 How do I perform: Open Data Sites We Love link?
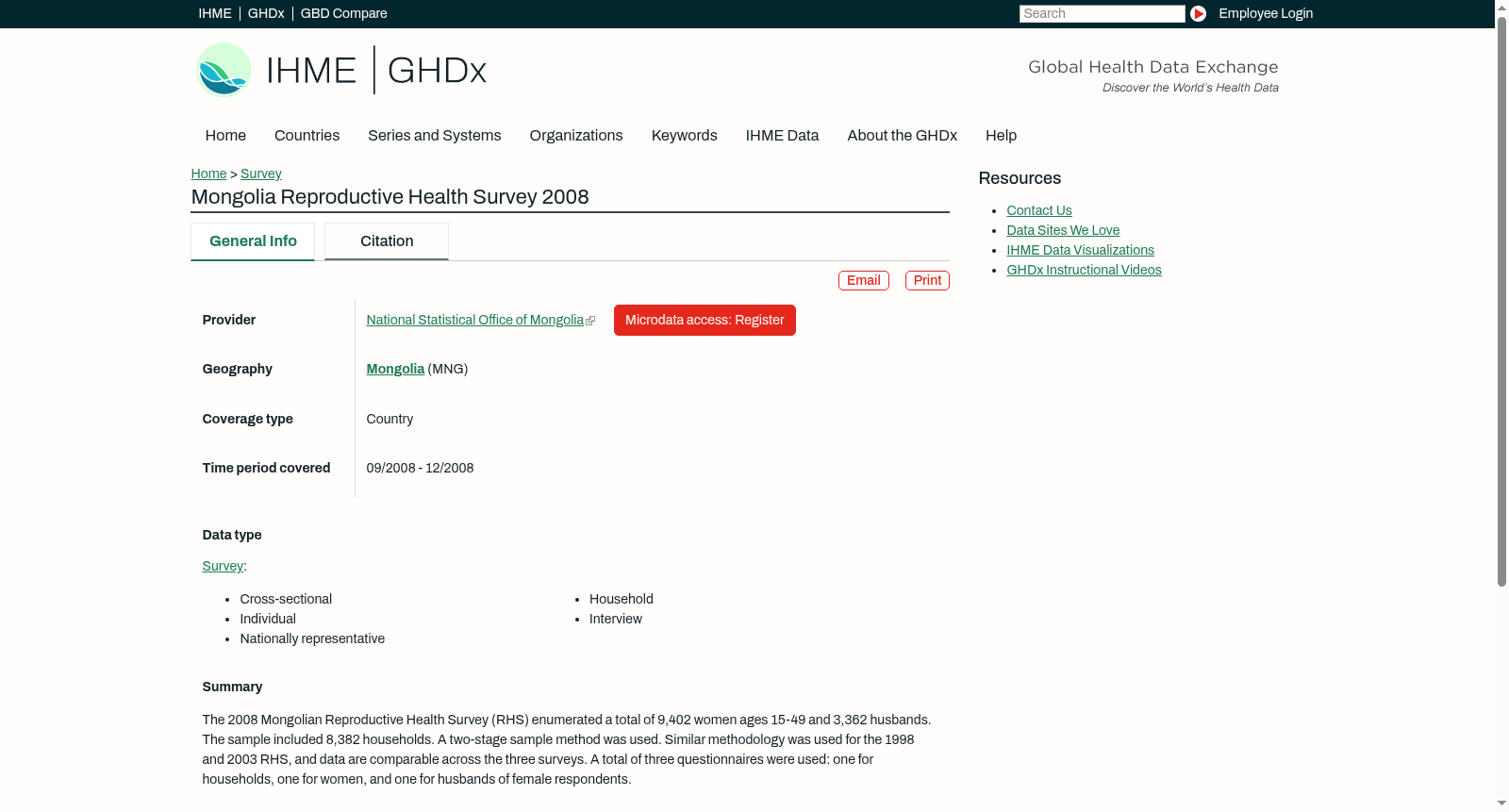(1063, 231)
